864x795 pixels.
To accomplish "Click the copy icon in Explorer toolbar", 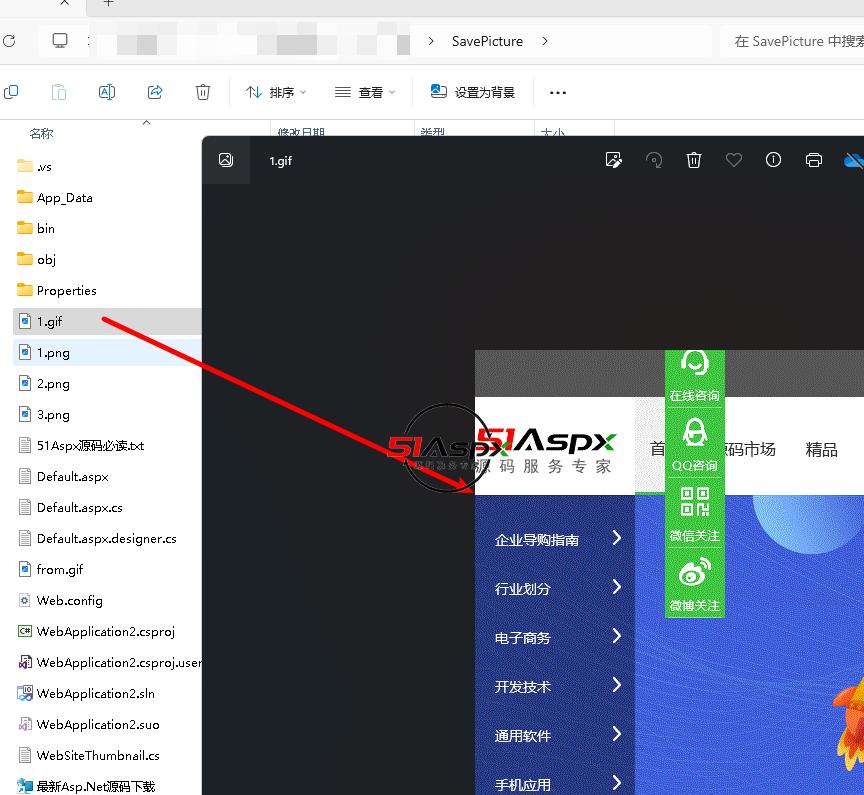I will [11, 92].
